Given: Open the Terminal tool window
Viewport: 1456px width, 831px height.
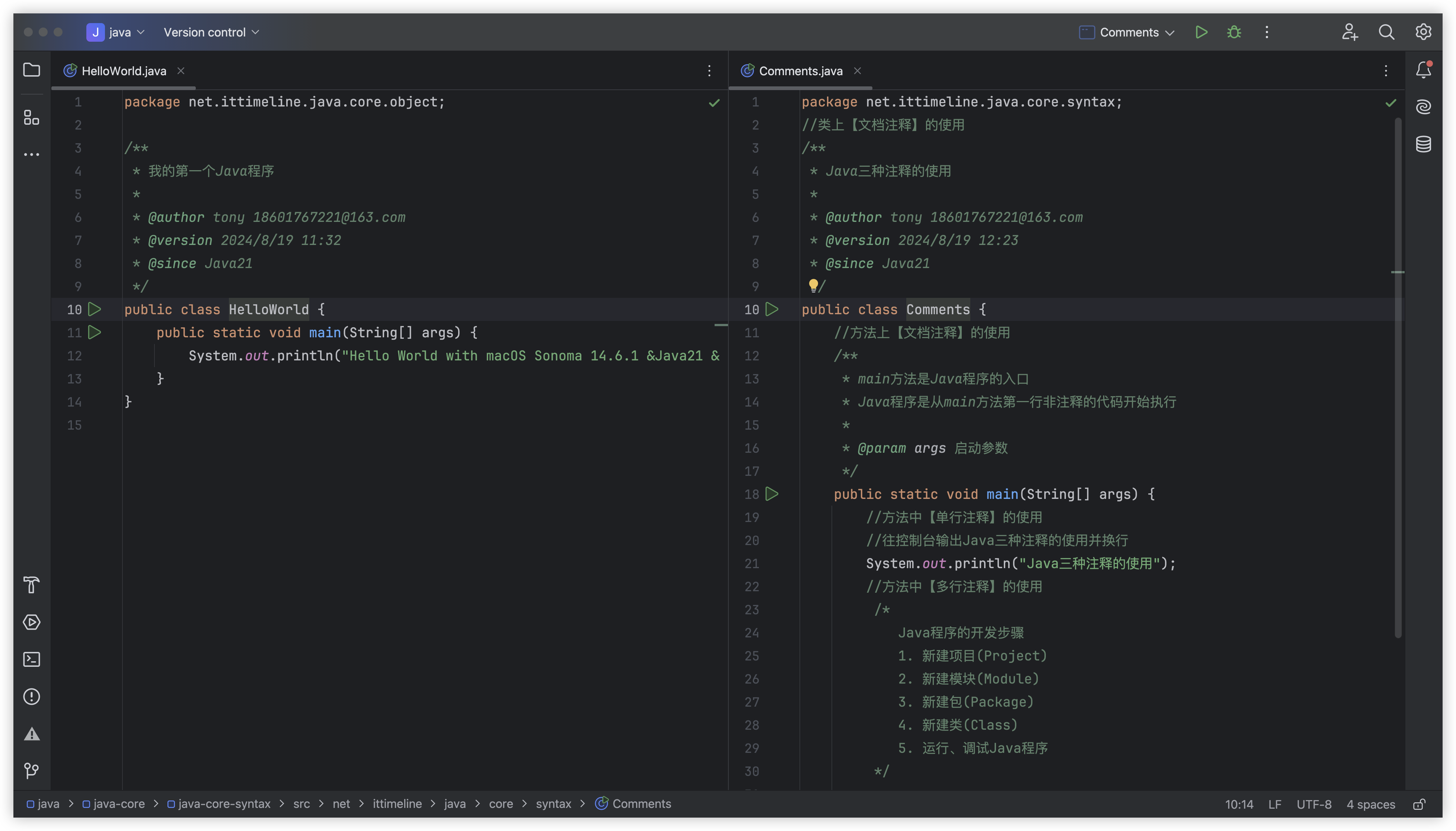Looking at the screenshot, I should pyautogui.click(x=31, y=659).
